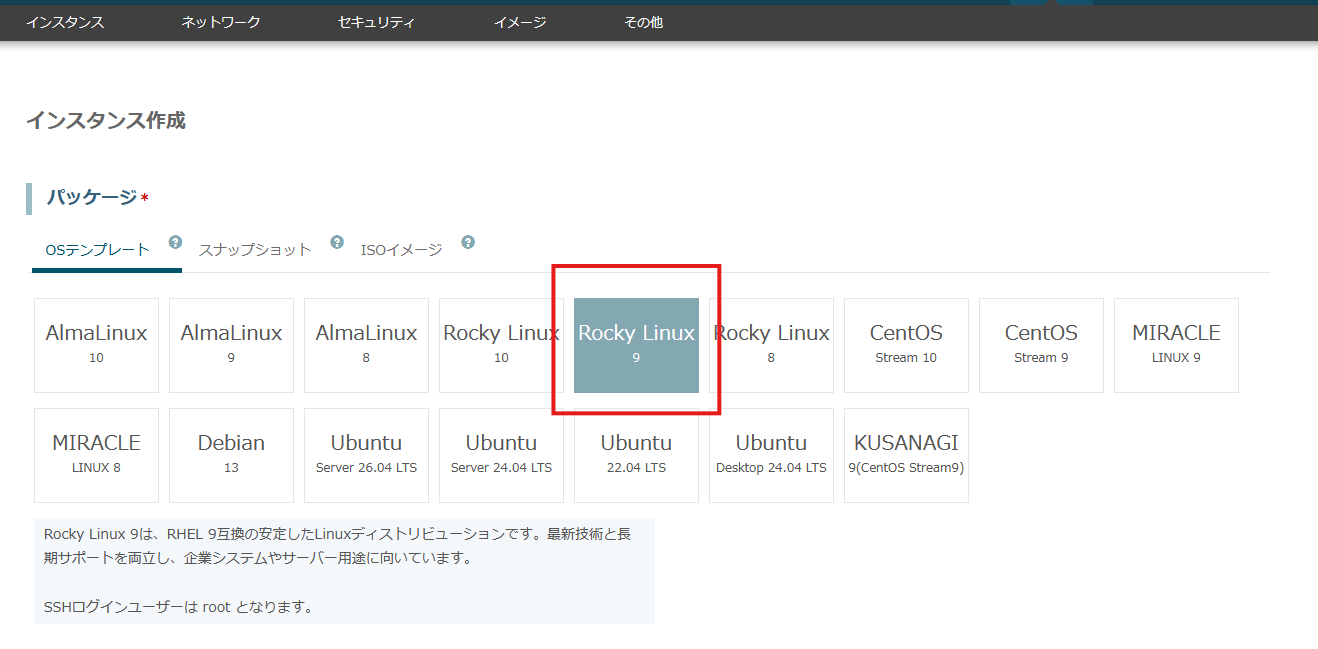Click the 'SSHログインユーザーは root' text
This screenshot has width=1318, height=649.
pos(138,607)
